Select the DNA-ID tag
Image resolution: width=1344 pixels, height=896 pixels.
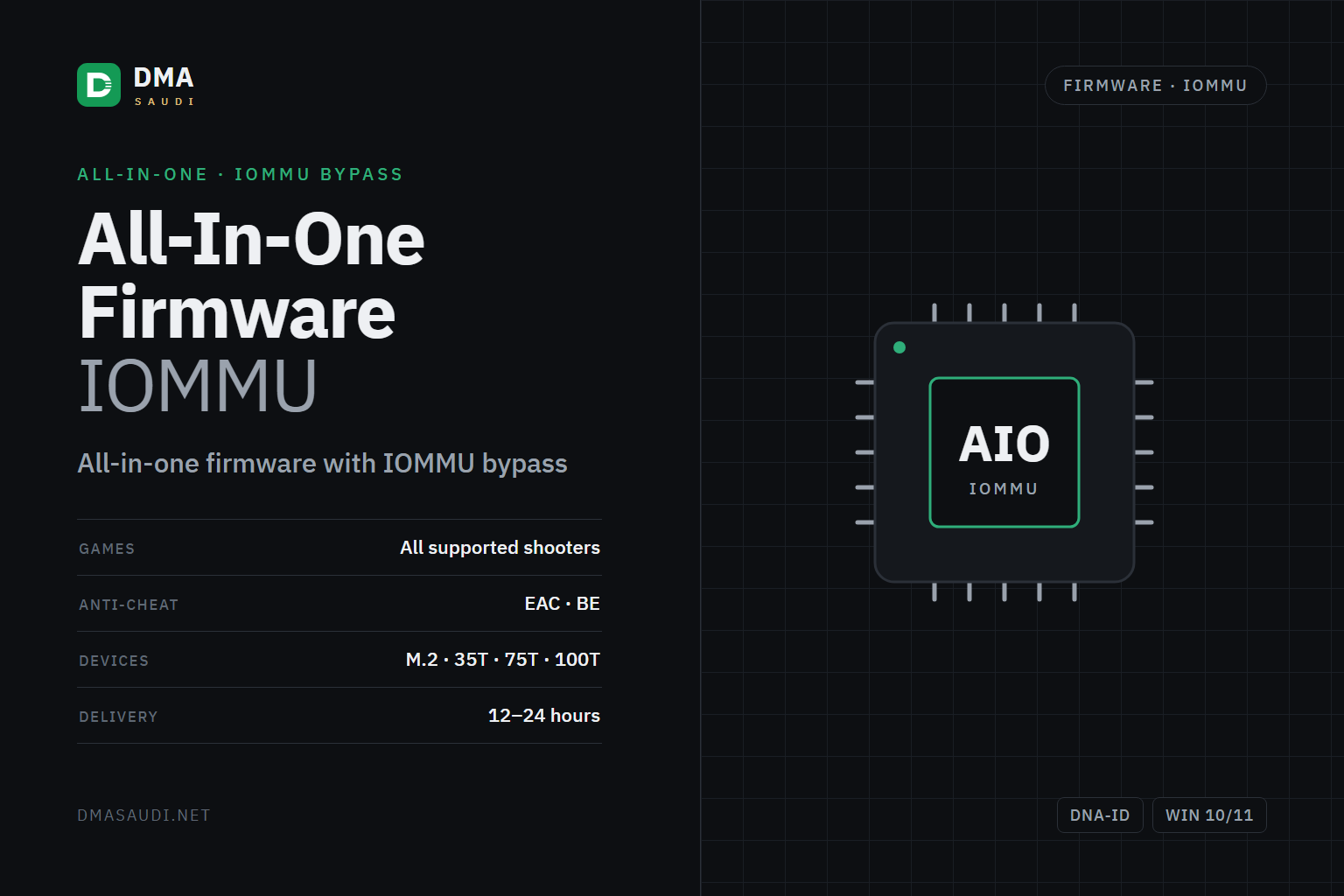point(1100,815)
